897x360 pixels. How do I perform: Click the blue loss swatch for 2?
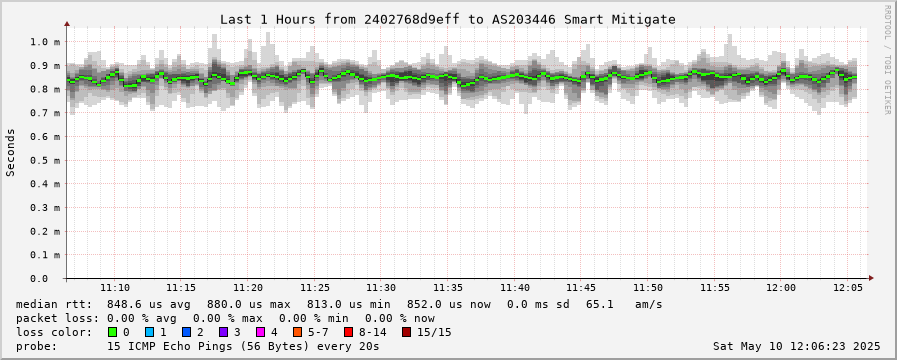point(186,332)
